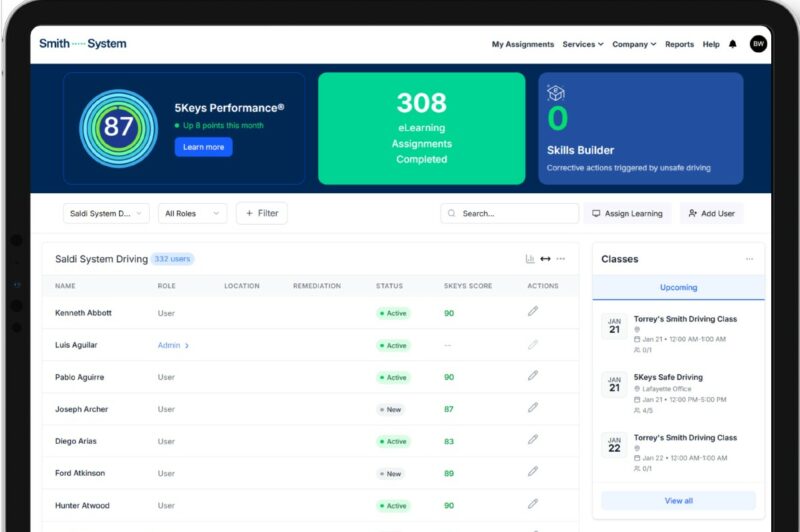Click the edit pencil for Hunter Atwood

pos(533,504)
